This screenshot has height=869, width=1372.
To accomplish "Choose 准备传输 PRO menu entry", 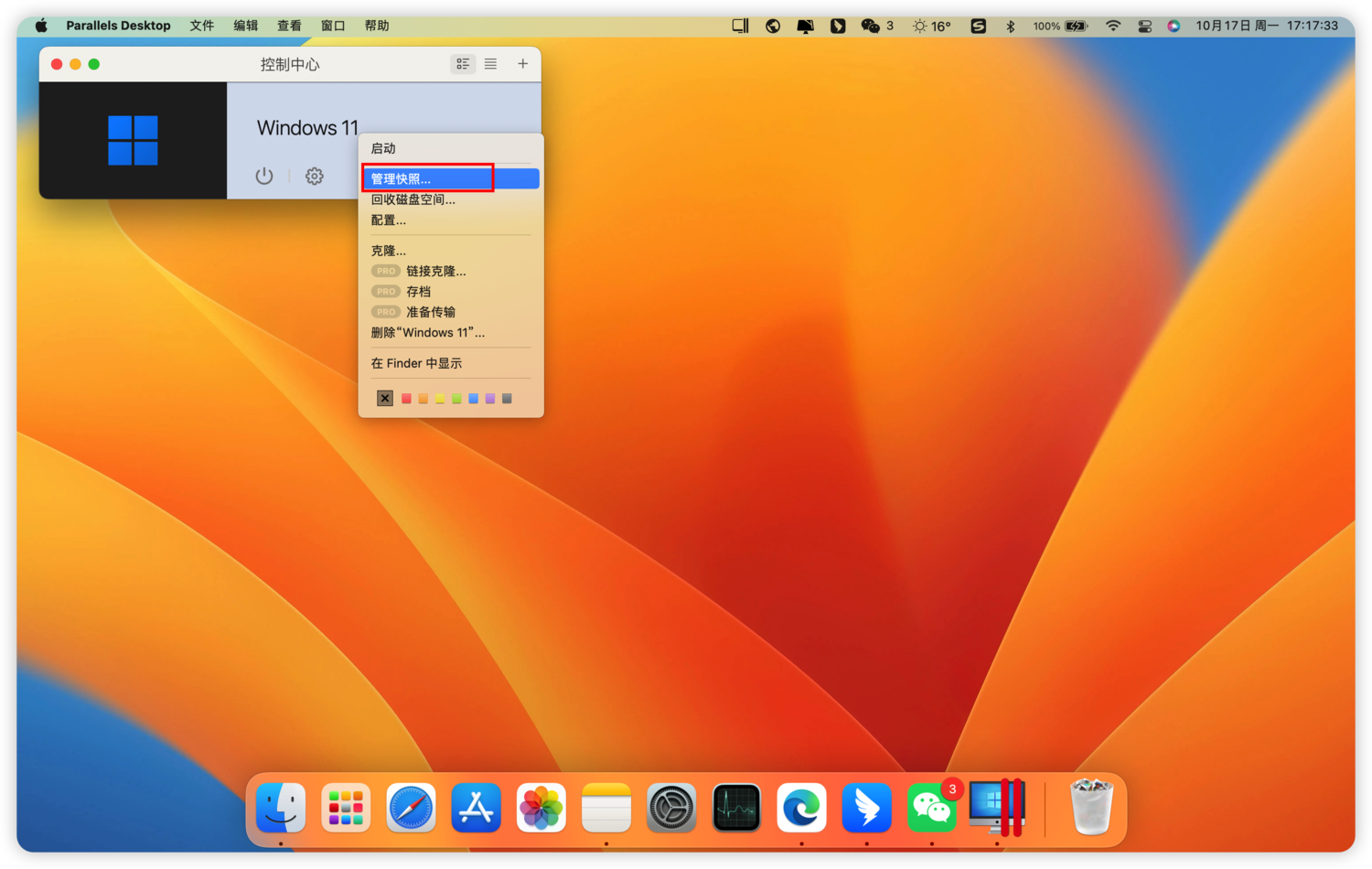I will [451, 312].
